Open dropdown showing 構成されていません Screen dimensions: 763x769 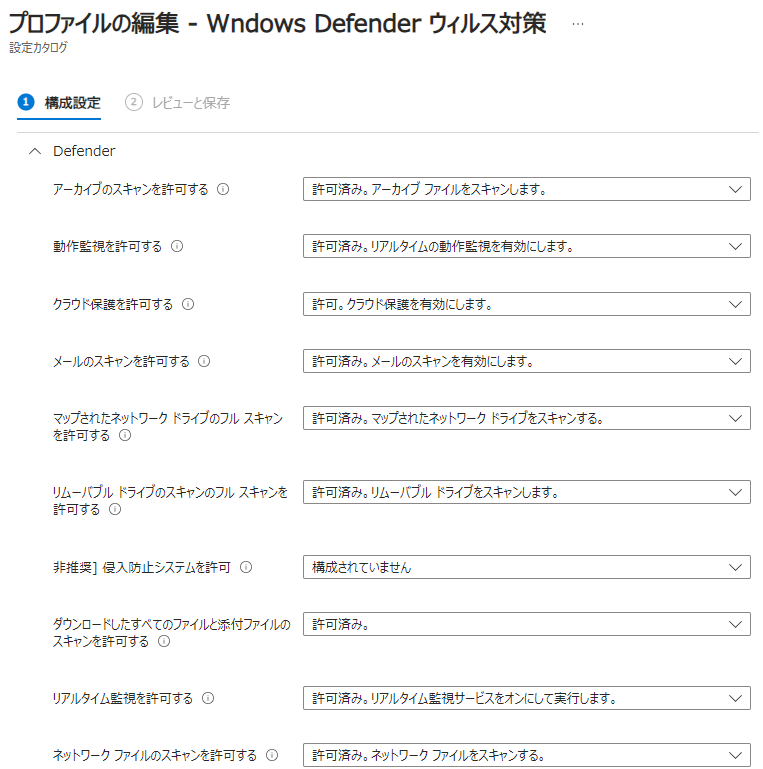tap(526, 567)
